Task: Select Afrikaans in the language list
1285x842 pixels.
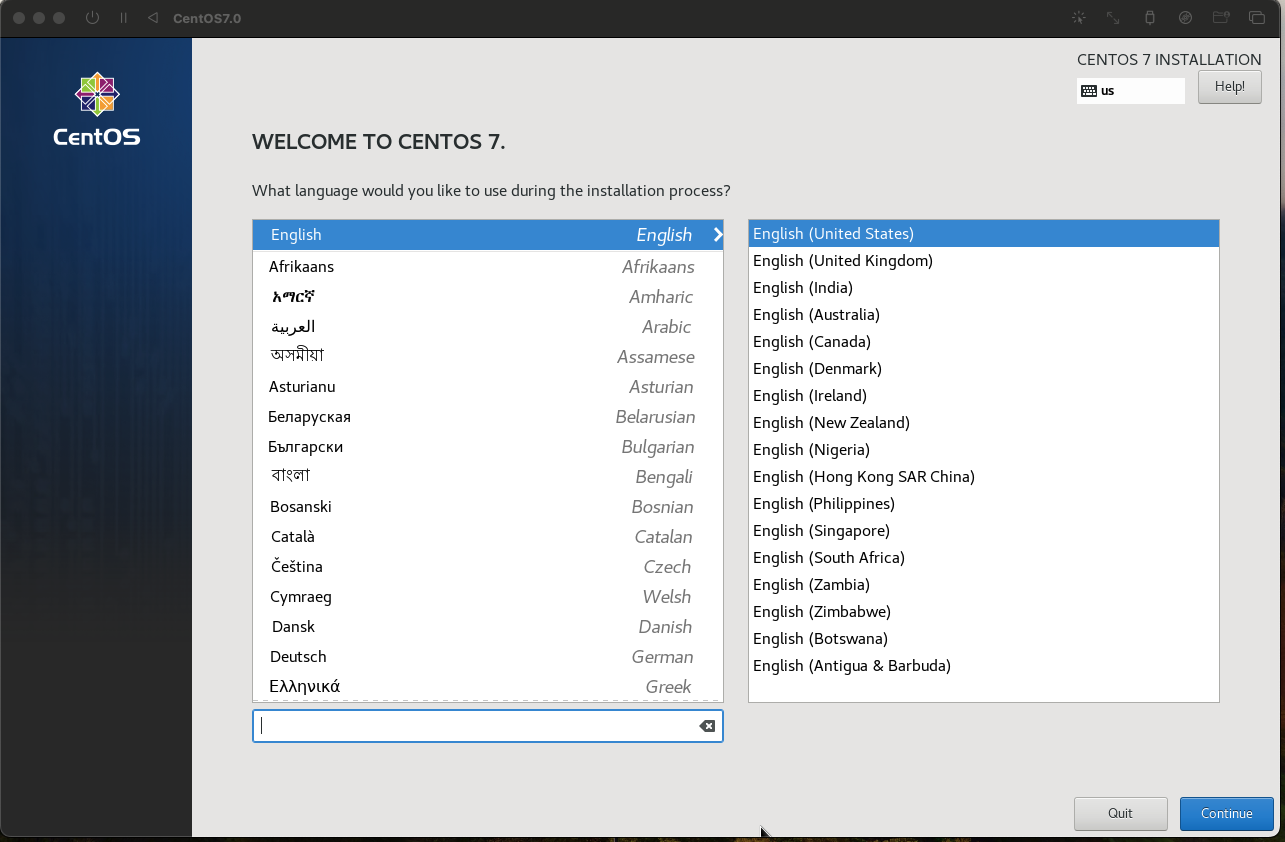Action: (488, 267)
